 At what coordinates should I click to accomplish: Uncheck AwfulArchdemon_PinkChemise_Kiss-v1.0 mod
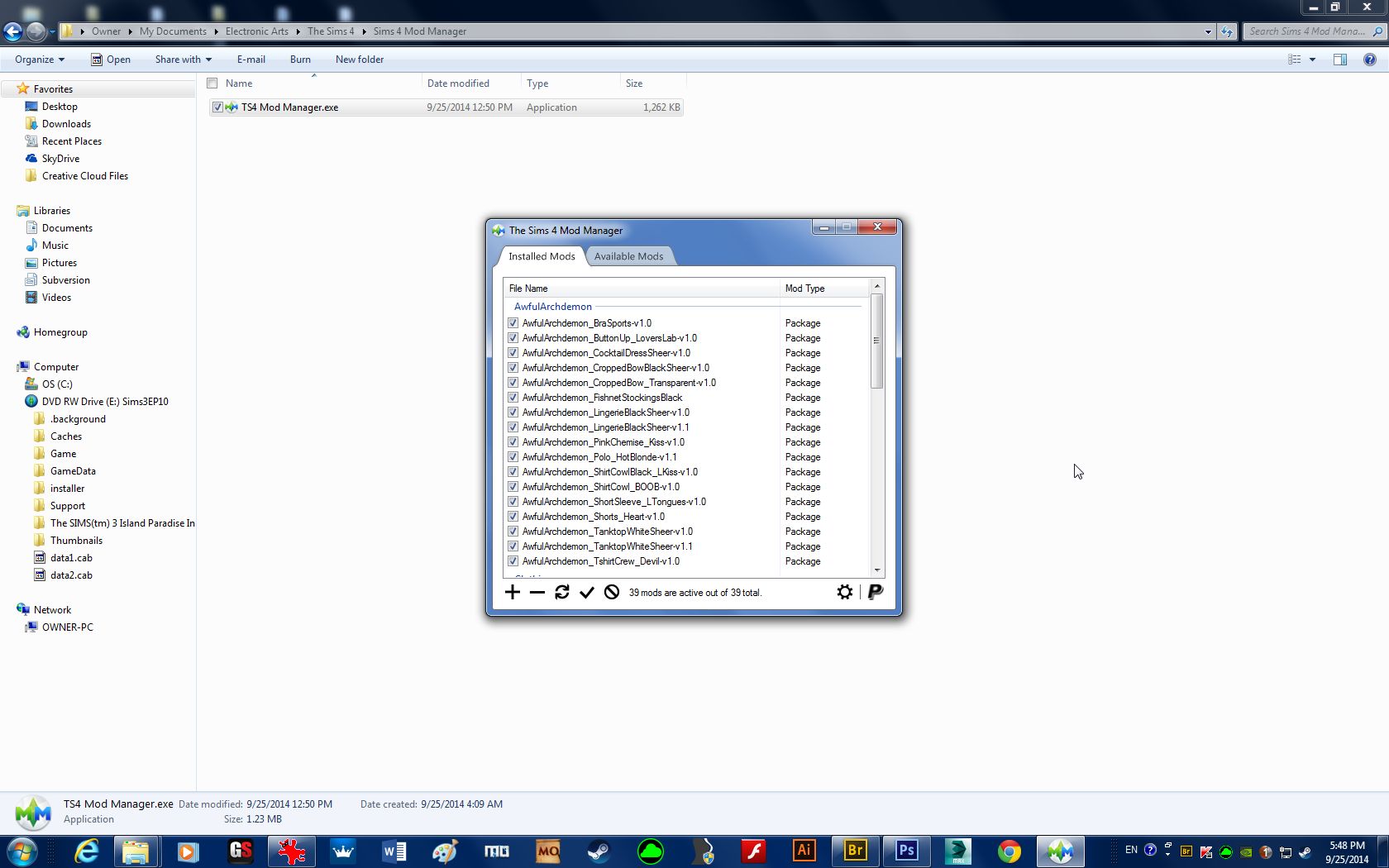pyautogui.click(x=513, y=442)
